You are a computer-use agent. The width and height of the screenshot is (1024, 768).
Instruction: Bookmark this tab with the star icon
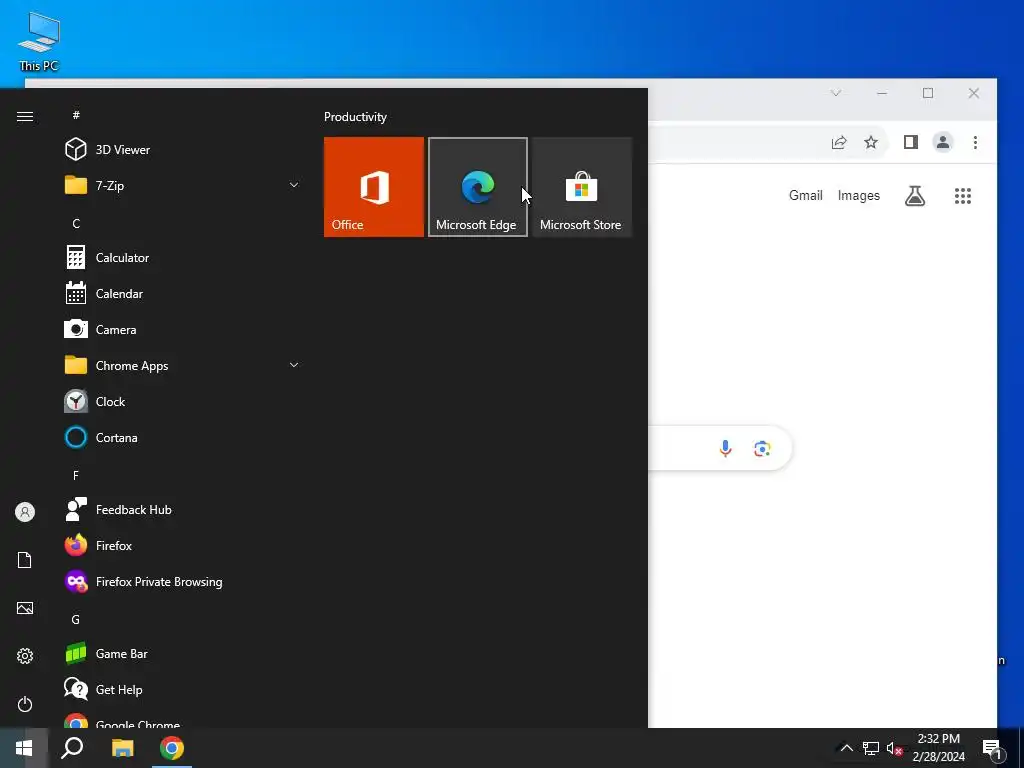coord(871,142)
